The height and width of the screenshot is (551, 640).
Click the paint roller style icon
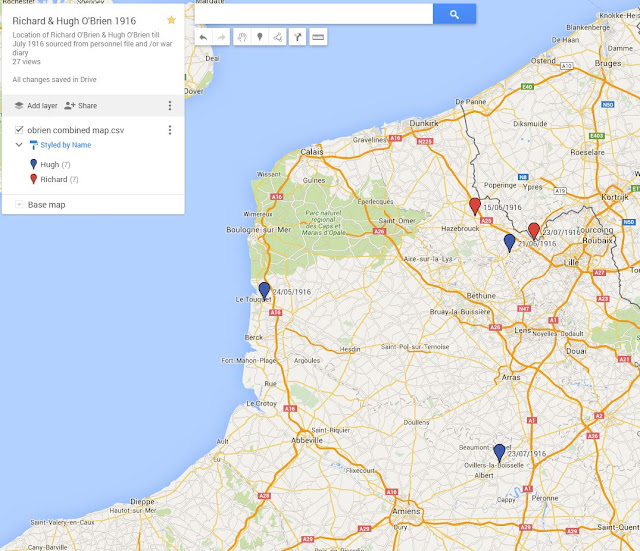(x=33, y=145)
